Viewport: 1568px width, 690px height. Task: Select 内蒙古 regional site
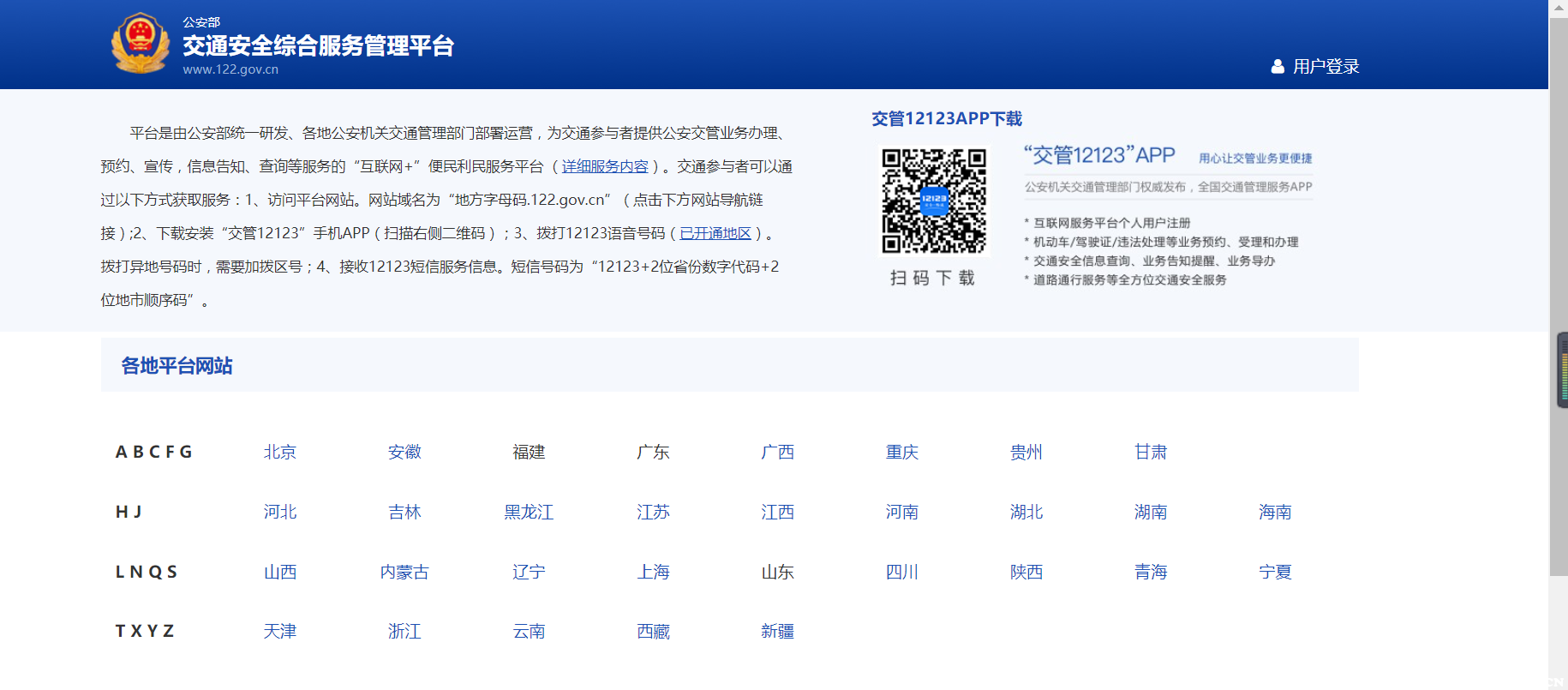404,572
